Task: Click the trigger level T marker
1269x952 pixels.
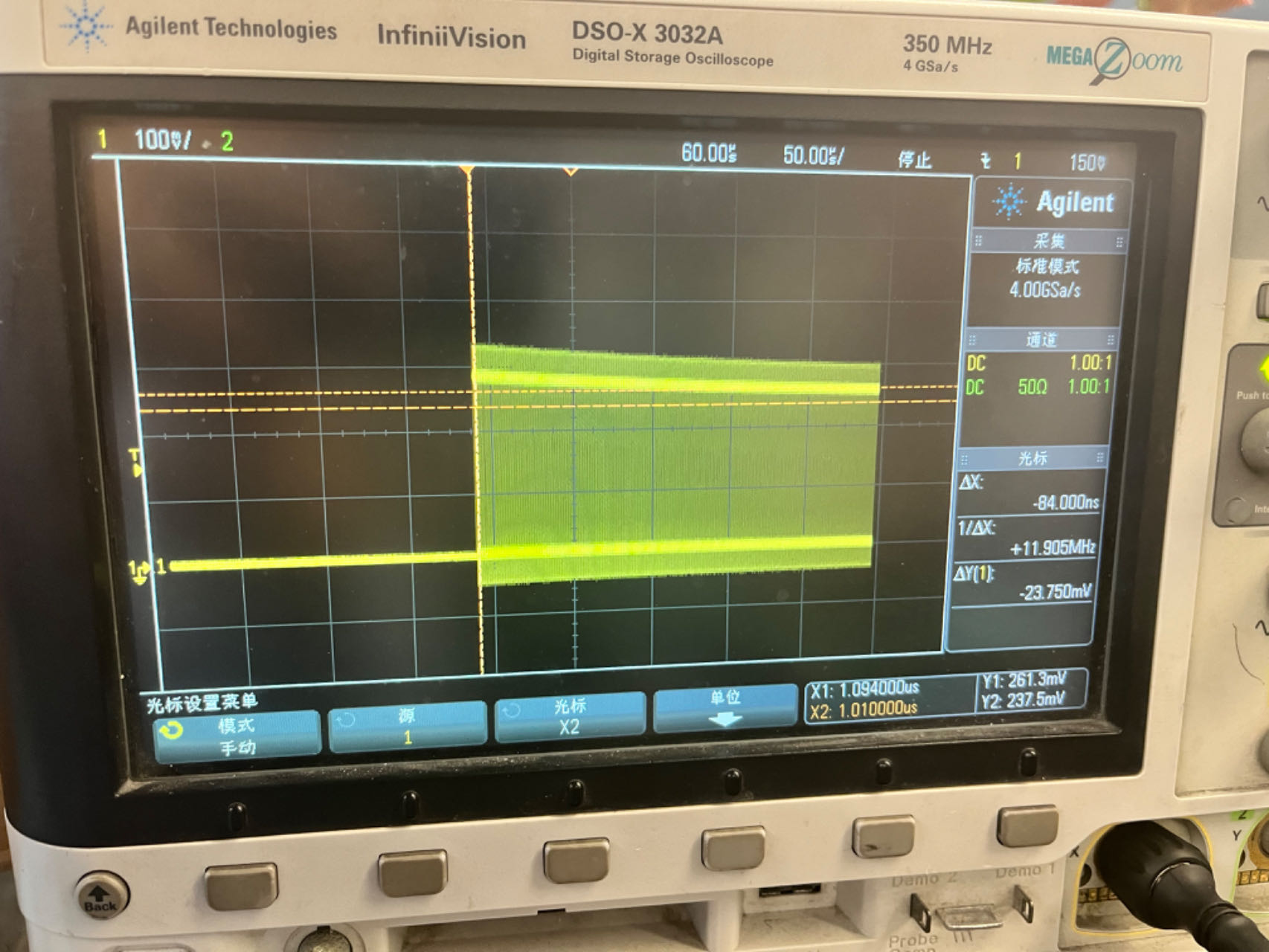Action: coord(135,463)
